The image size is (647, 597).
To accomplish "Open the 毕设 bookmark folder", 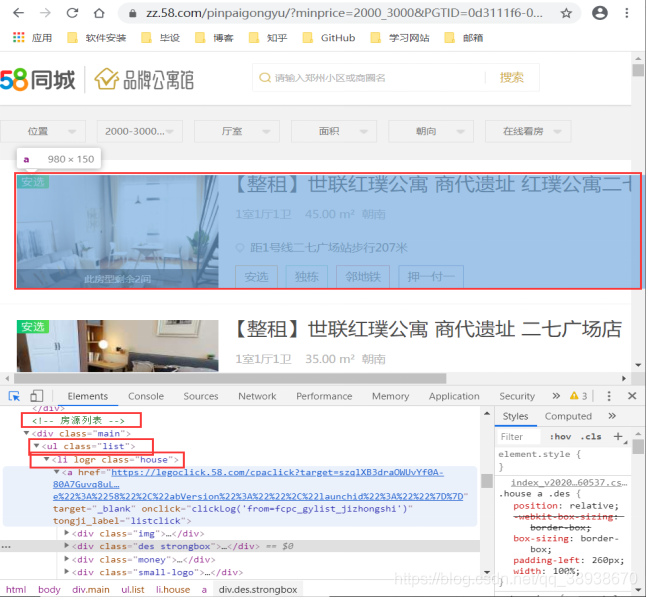I will coord(161,38).
